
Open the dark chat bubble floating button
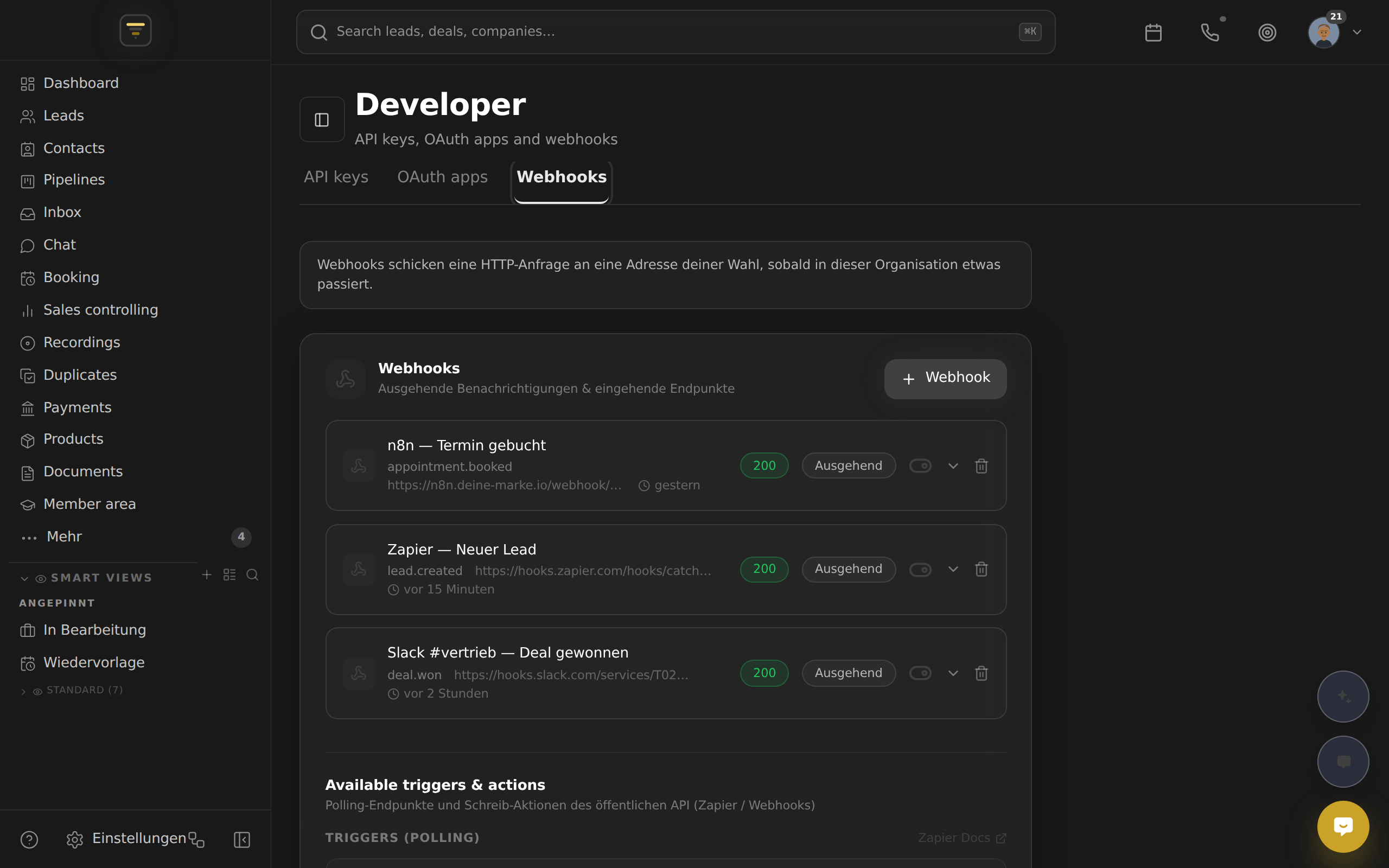(1342, 762)
